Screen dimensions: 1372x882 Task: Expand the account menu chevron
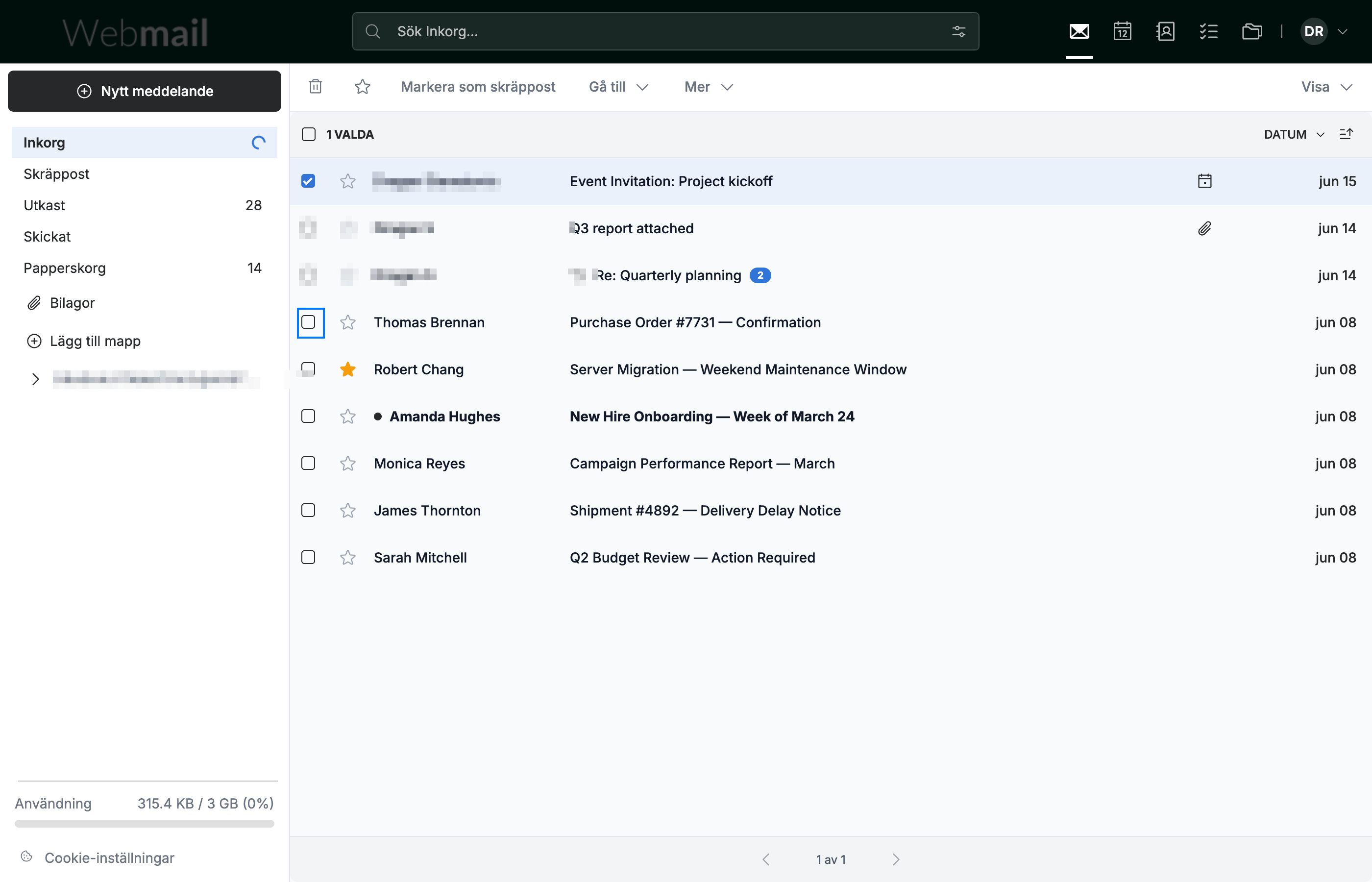click(x=1342, y=31)
